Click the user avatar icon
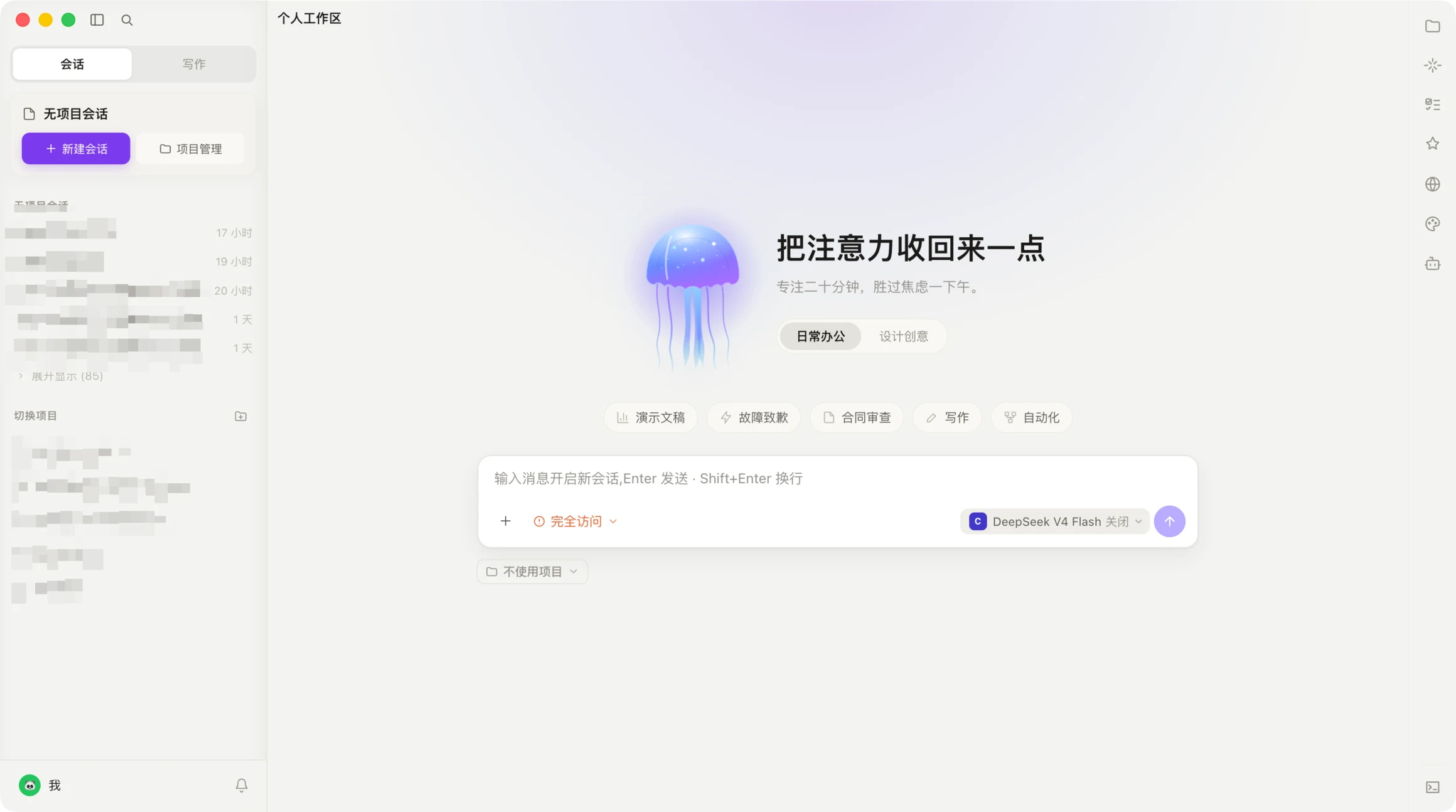This screenshot has width=1456, height=812. point(29,785)
